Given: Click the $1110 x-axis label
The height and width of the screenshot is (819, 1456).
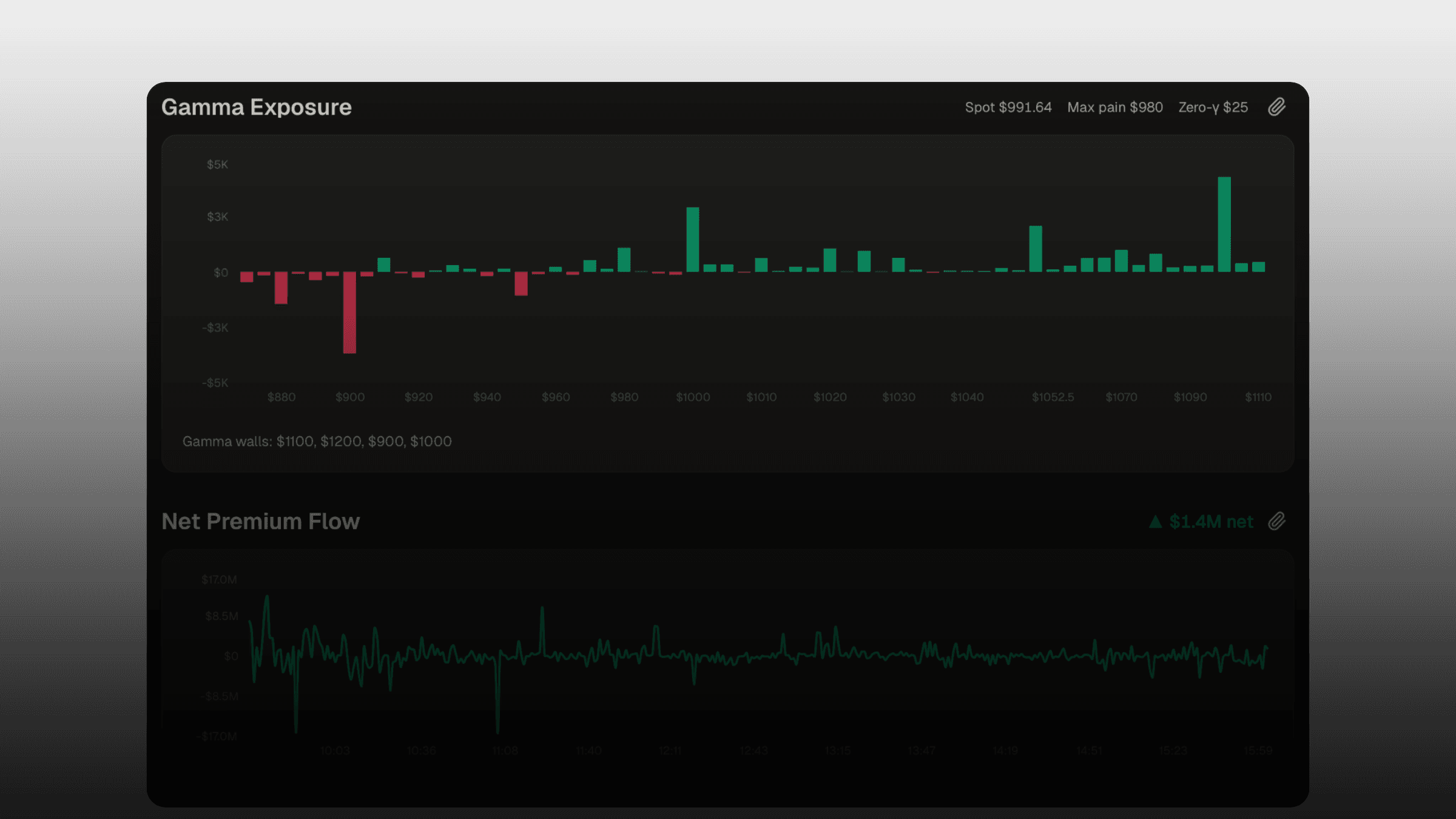Looking at the screenshot, I should click(x=1258, y=397).
